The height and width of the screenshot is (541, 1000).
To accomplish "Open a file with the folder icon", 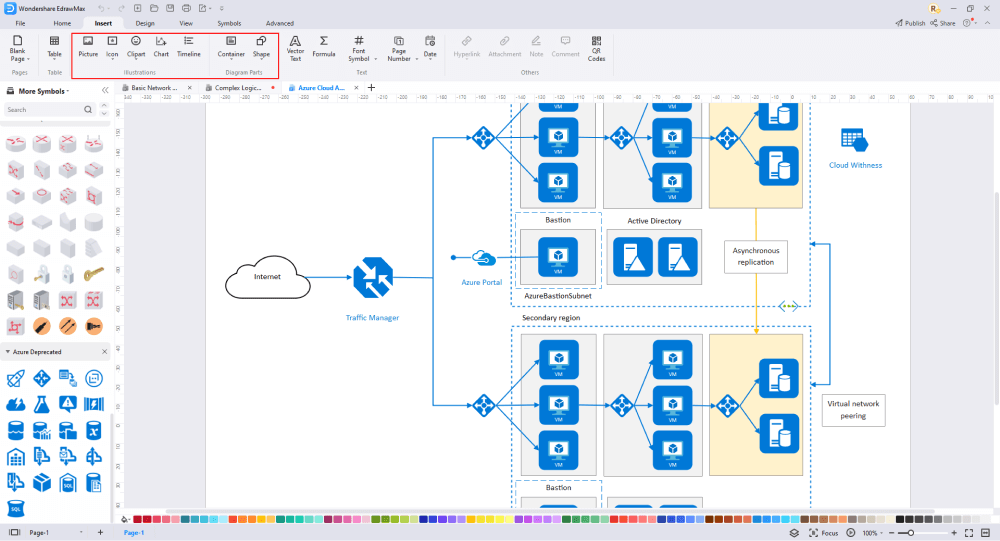I will click(x=154, y=8).
